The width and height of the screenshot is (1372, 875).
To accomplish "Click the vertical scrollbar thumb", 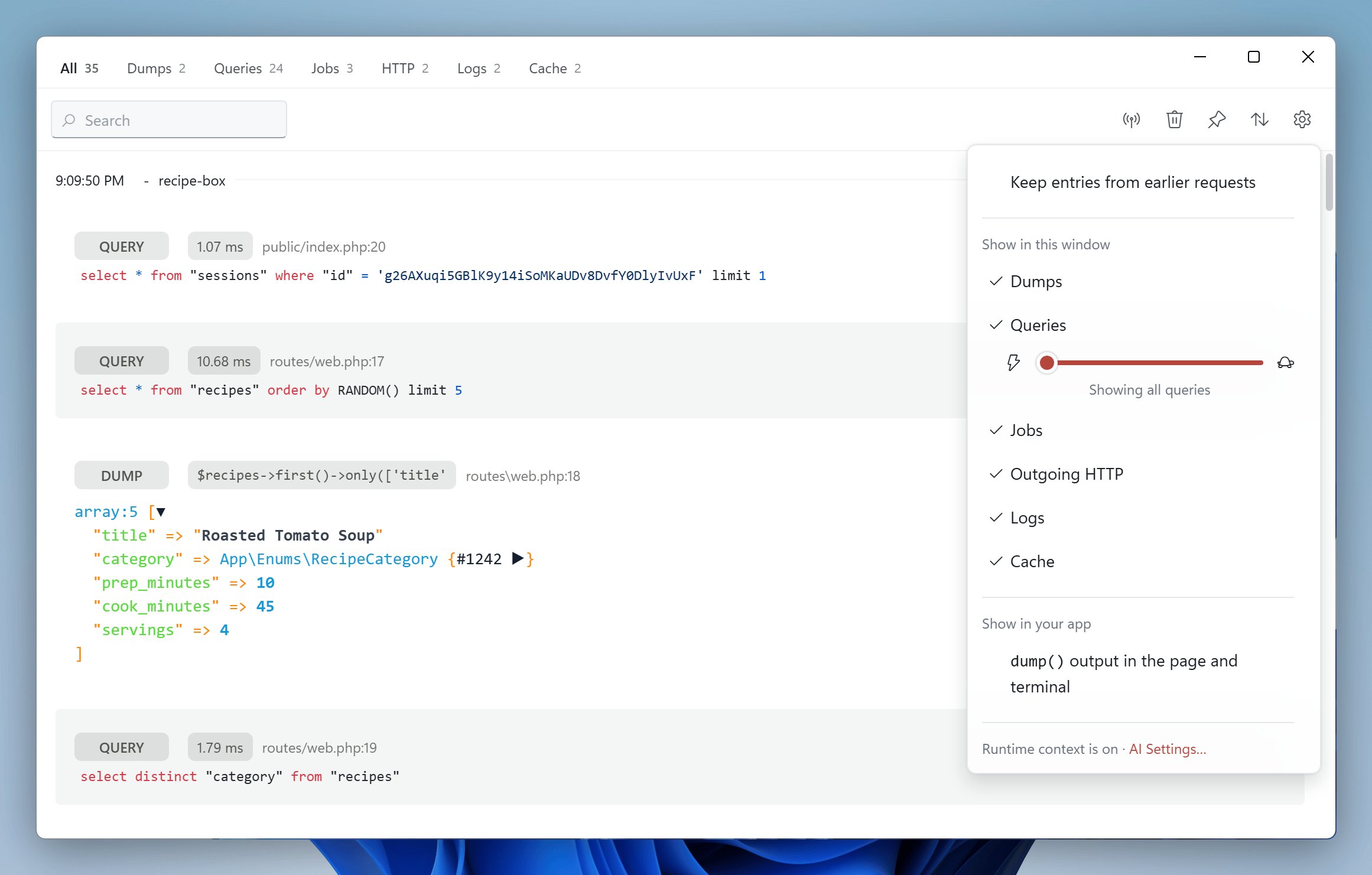I will [x=1329, y=182].
